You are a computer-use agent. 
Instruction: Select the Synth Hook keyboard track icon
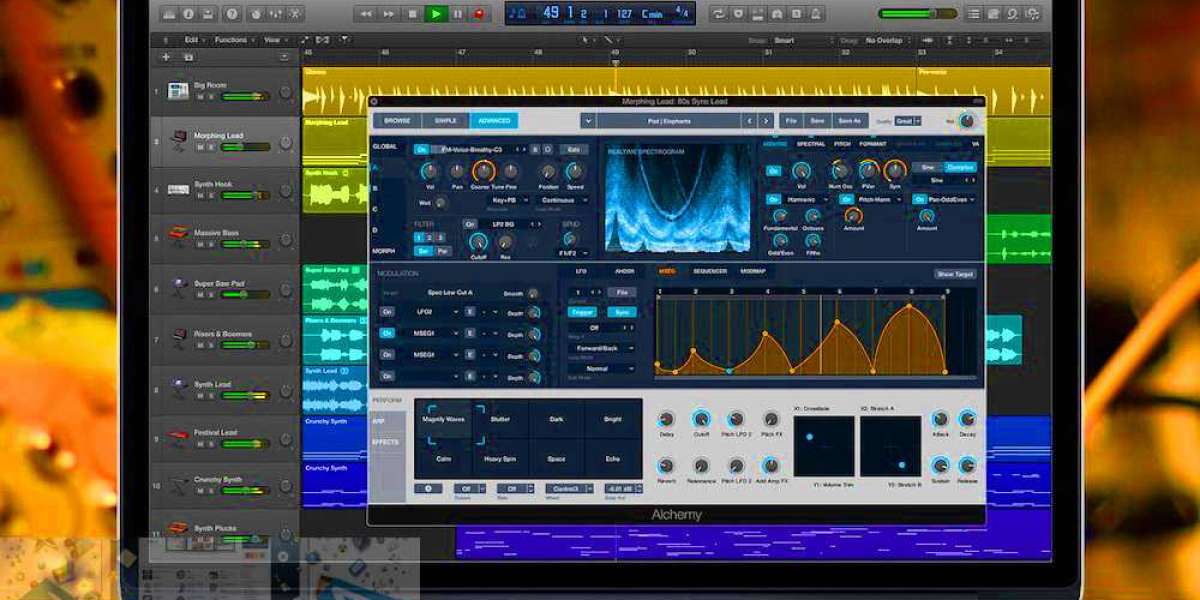[179, 188]
